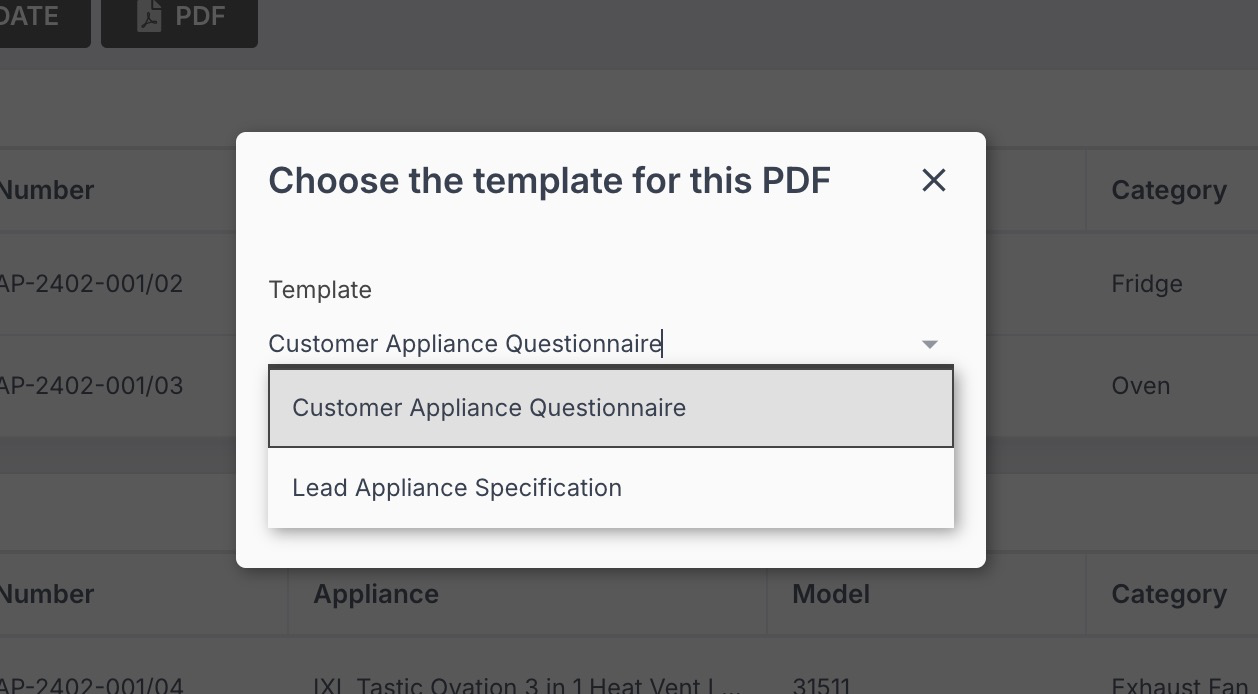Select the Oven category cell
1258x694 pixels.
[x=1140, y=386]
